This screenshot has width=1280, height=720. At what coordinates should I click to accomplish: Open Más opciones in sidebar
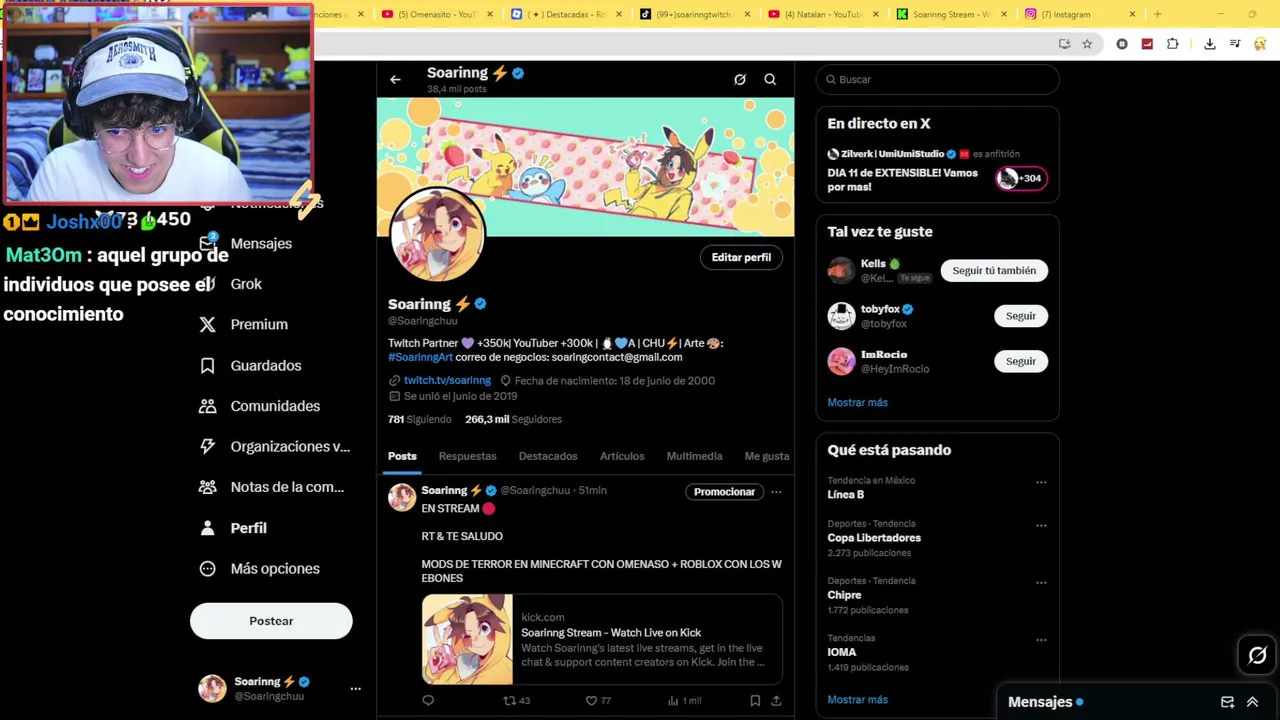click(x=259, y=568)
